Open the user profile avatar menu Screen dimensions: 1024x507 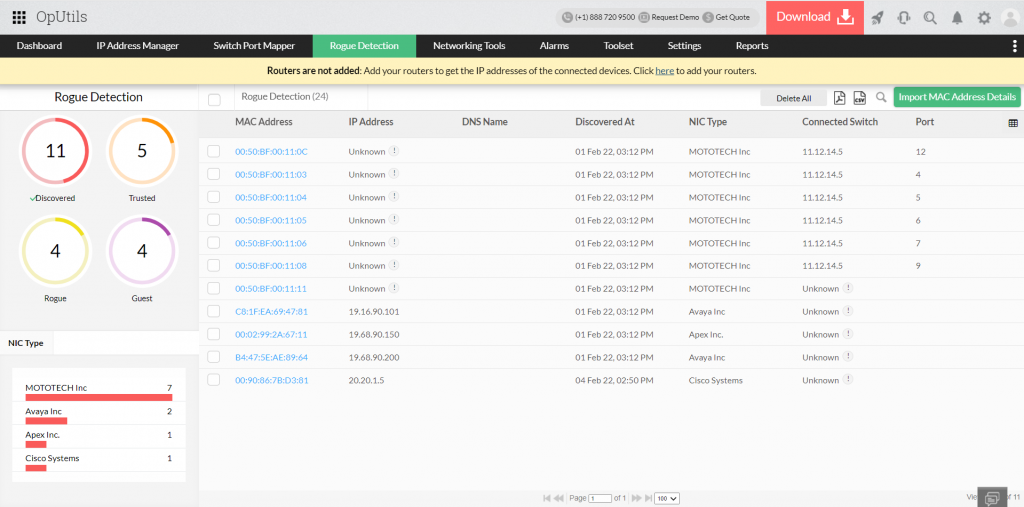[1009, 17]
